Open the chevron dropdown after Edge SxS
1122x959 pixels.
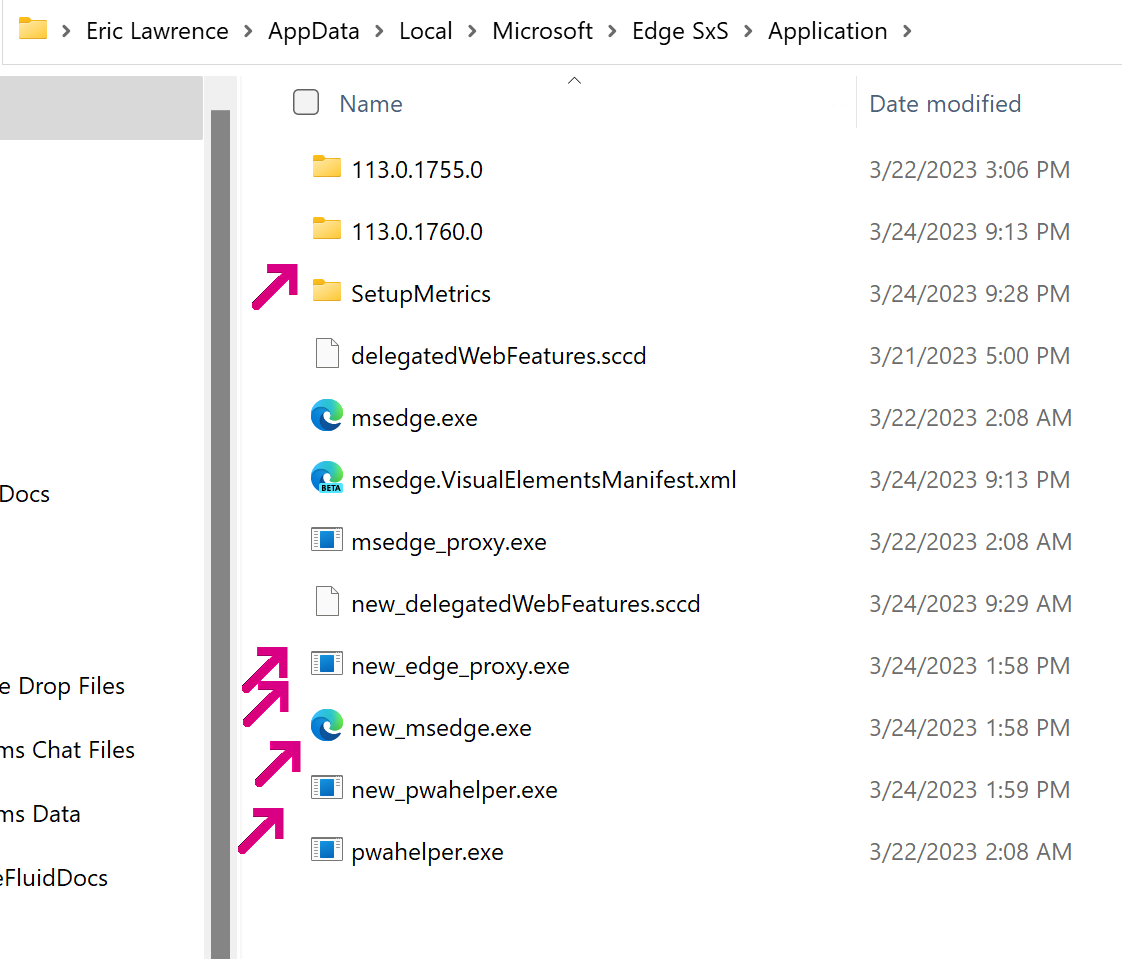(x=745, y=31)
